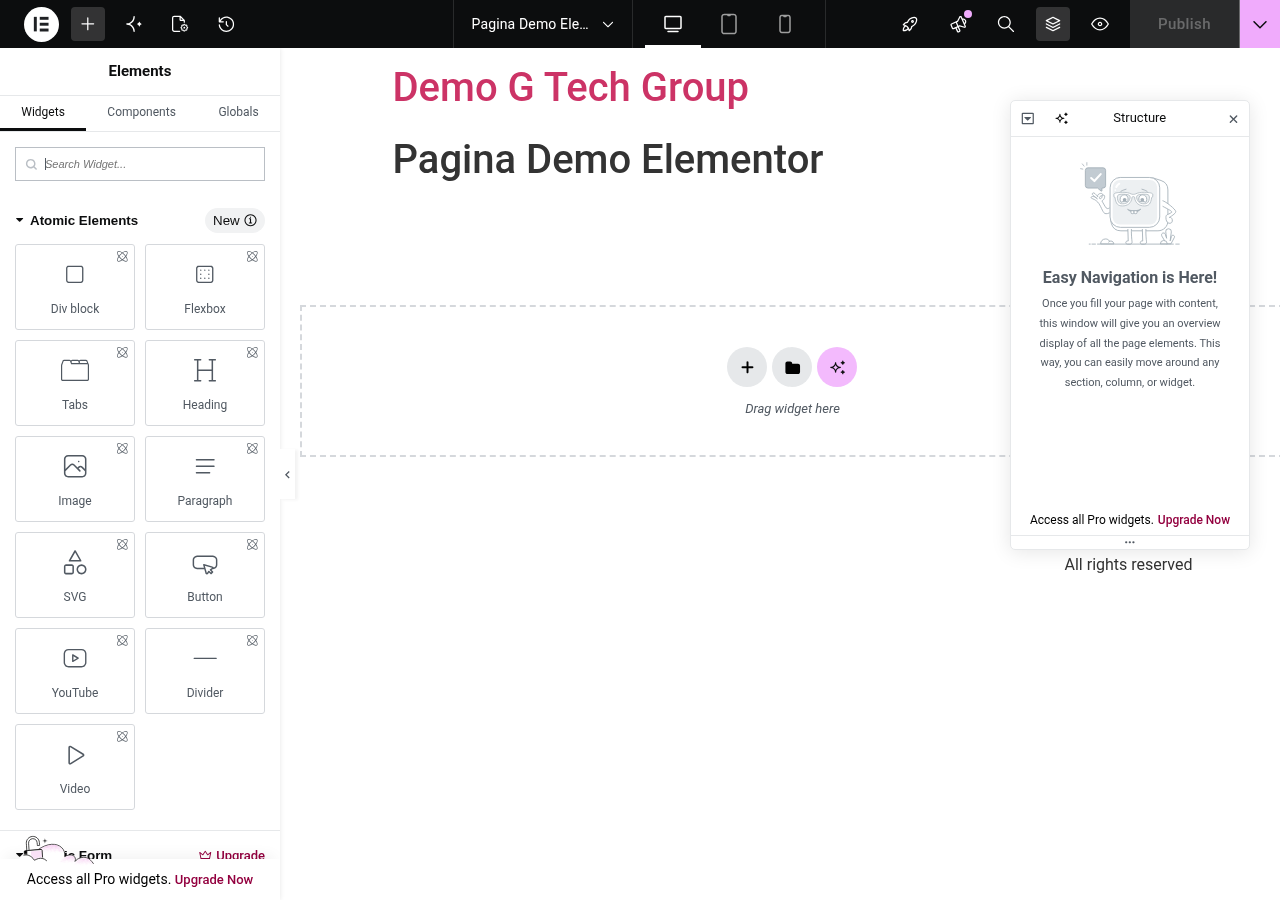
Task: Open What's New megaphone notifications
Action: [x=958, y=24]
